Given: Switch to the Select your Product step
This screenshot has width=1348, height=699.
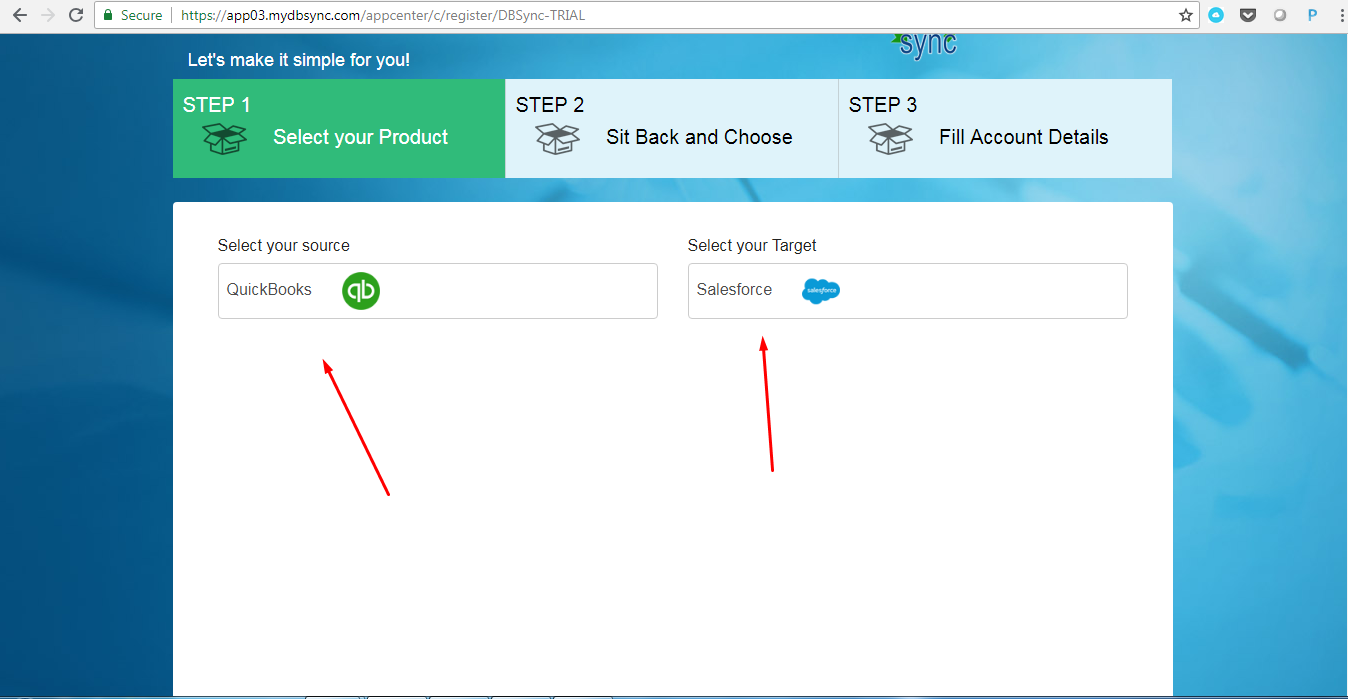Looking at the screenshot, I should (339, 128).
